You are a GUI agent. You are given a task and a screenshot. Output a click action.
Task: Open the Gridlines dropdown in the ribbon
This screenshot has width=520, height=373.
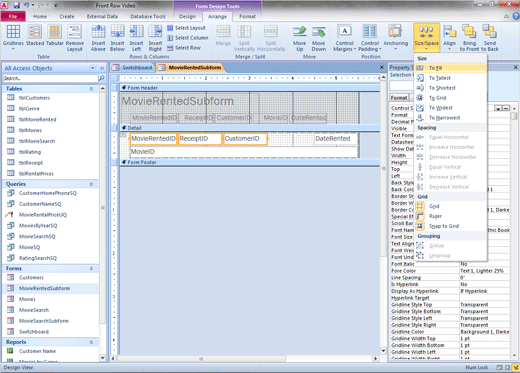point(13,38)
